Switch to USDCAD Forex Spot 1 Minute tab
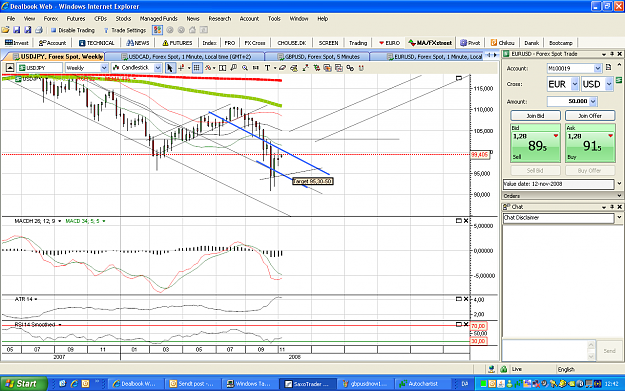Image resolution: width=625 pixels, height=391 pixels. [x=185, y=57]
